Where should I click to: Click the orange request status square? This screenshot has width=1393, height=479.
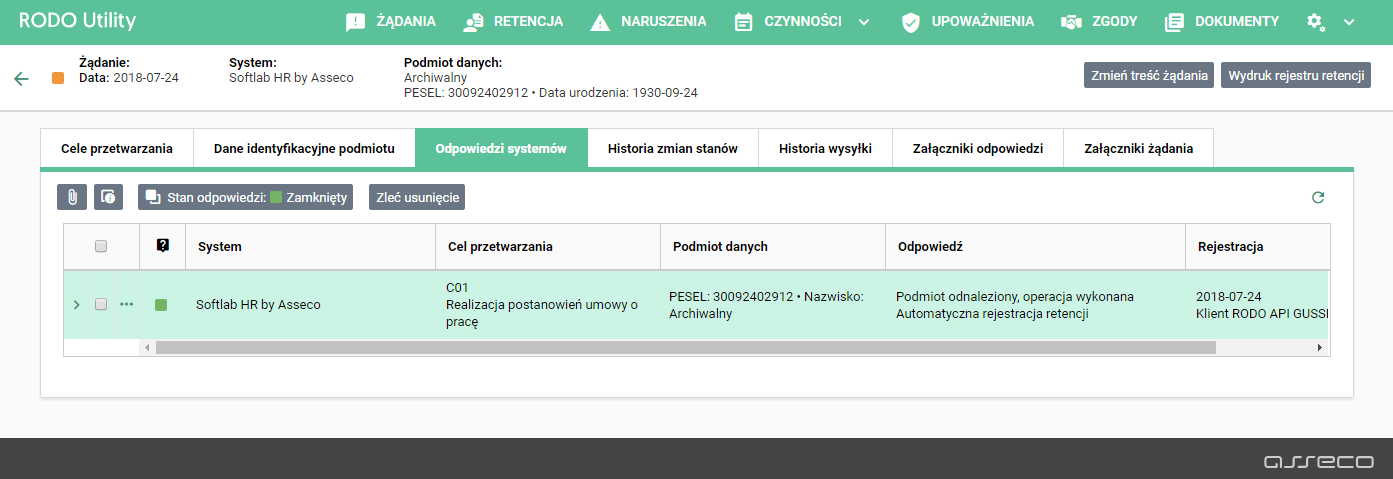(58, 78)
